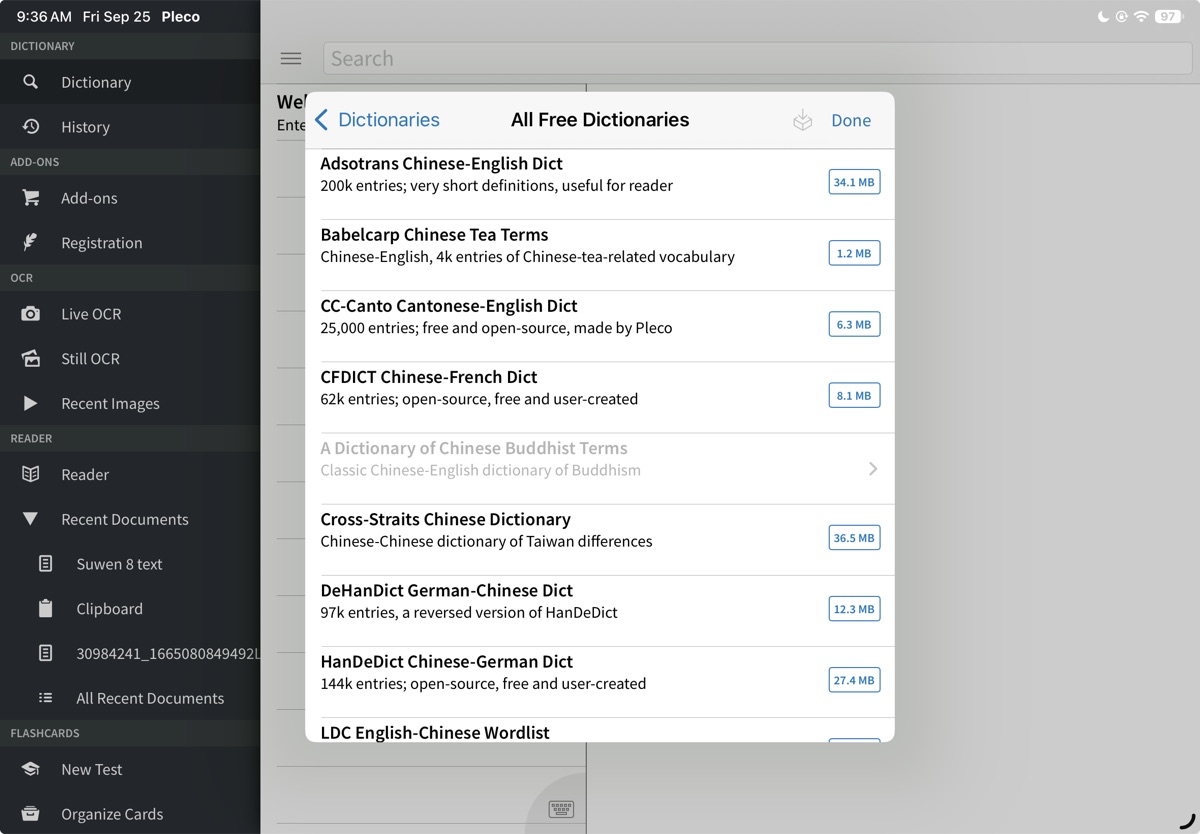The image size is (1200, 834).
Task: Click the keyboard icon at bottom
Action: point(561,809)
